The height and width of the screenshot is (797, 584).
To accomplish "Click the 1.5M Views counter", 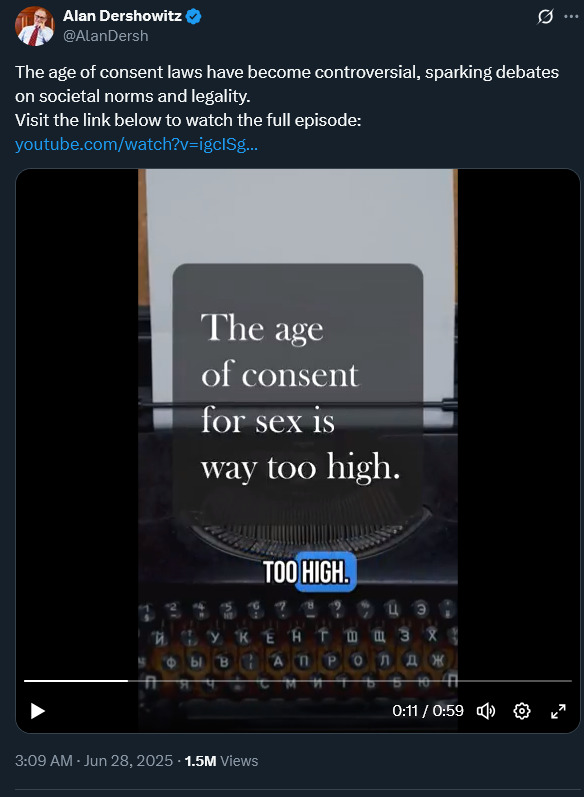I will tap(221, 761).
